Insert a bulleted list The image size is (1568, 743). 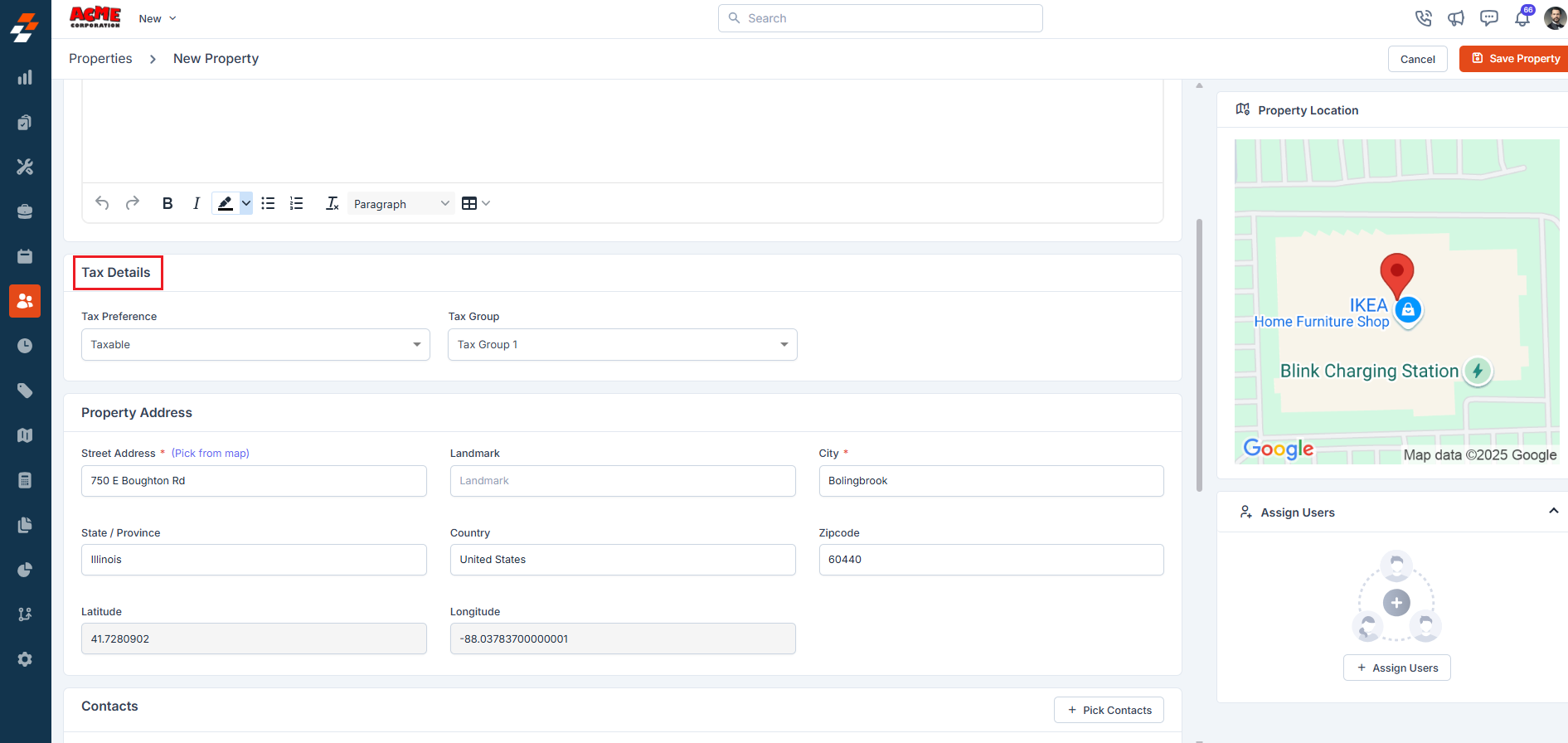tap(268, 203)
